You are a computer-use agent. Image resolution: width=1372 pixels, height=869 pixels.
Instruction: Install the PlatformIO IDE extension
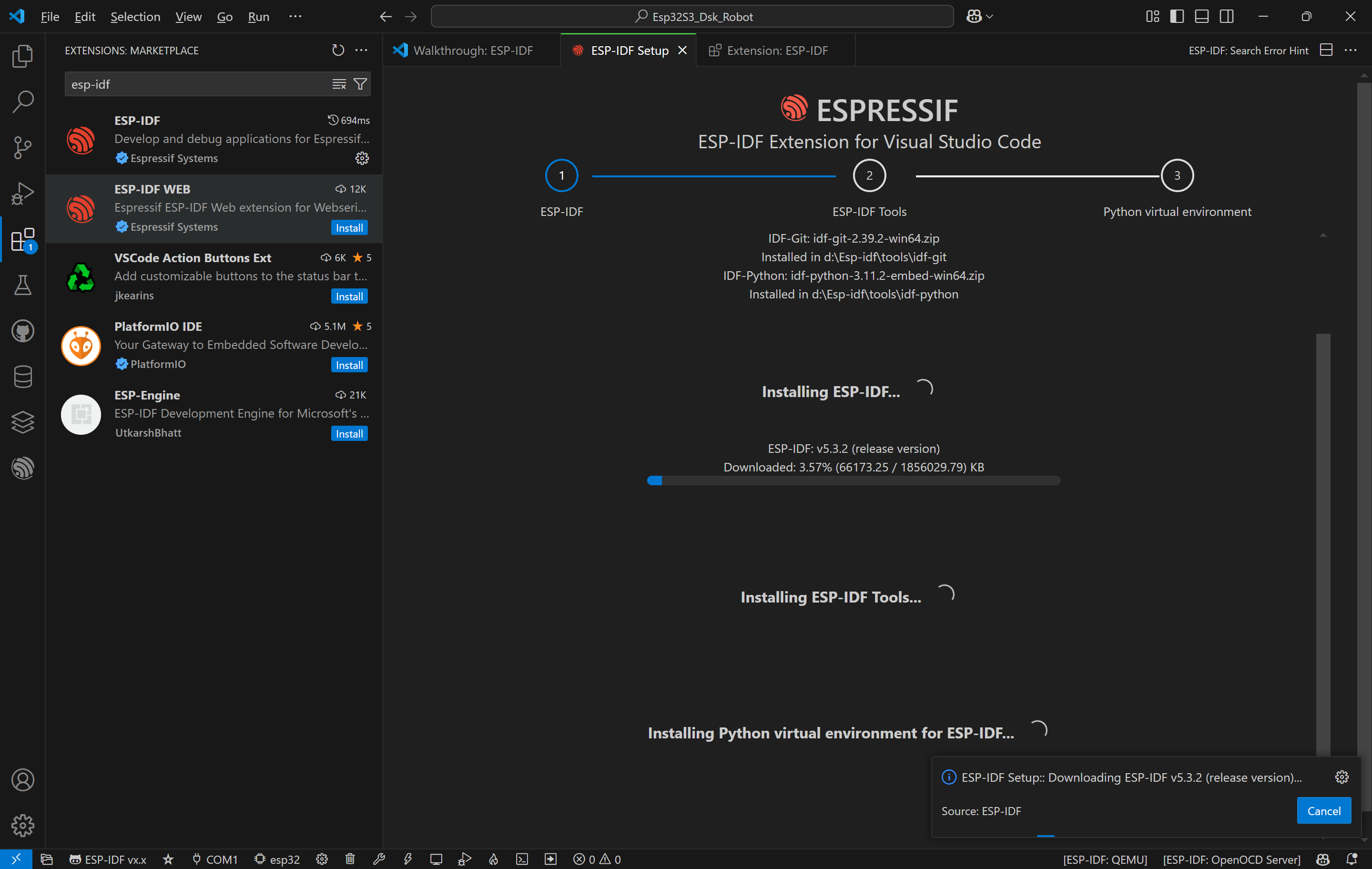349,365
